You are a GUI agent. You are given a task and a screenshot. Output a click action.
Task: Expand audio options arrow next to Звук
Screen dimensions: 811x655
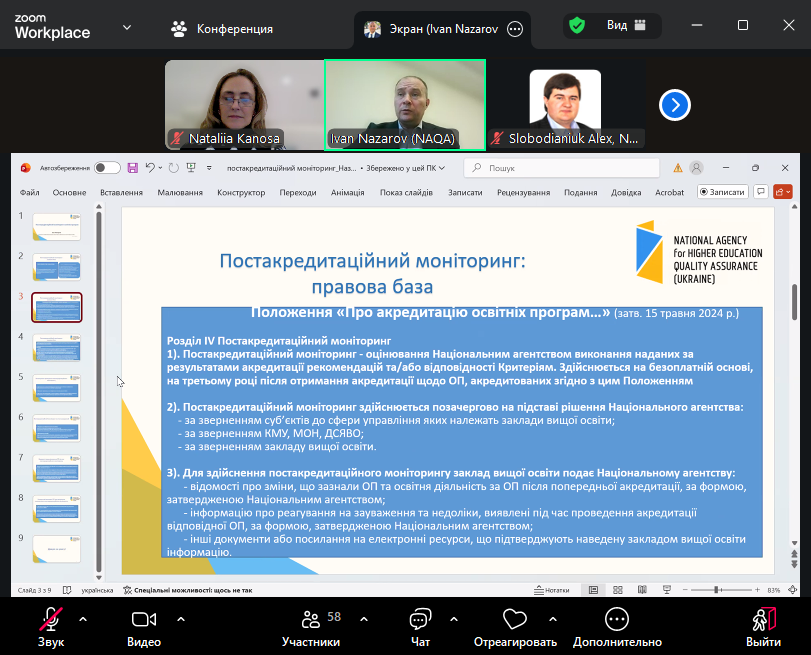pyautogui.click(x=83, y=619)
